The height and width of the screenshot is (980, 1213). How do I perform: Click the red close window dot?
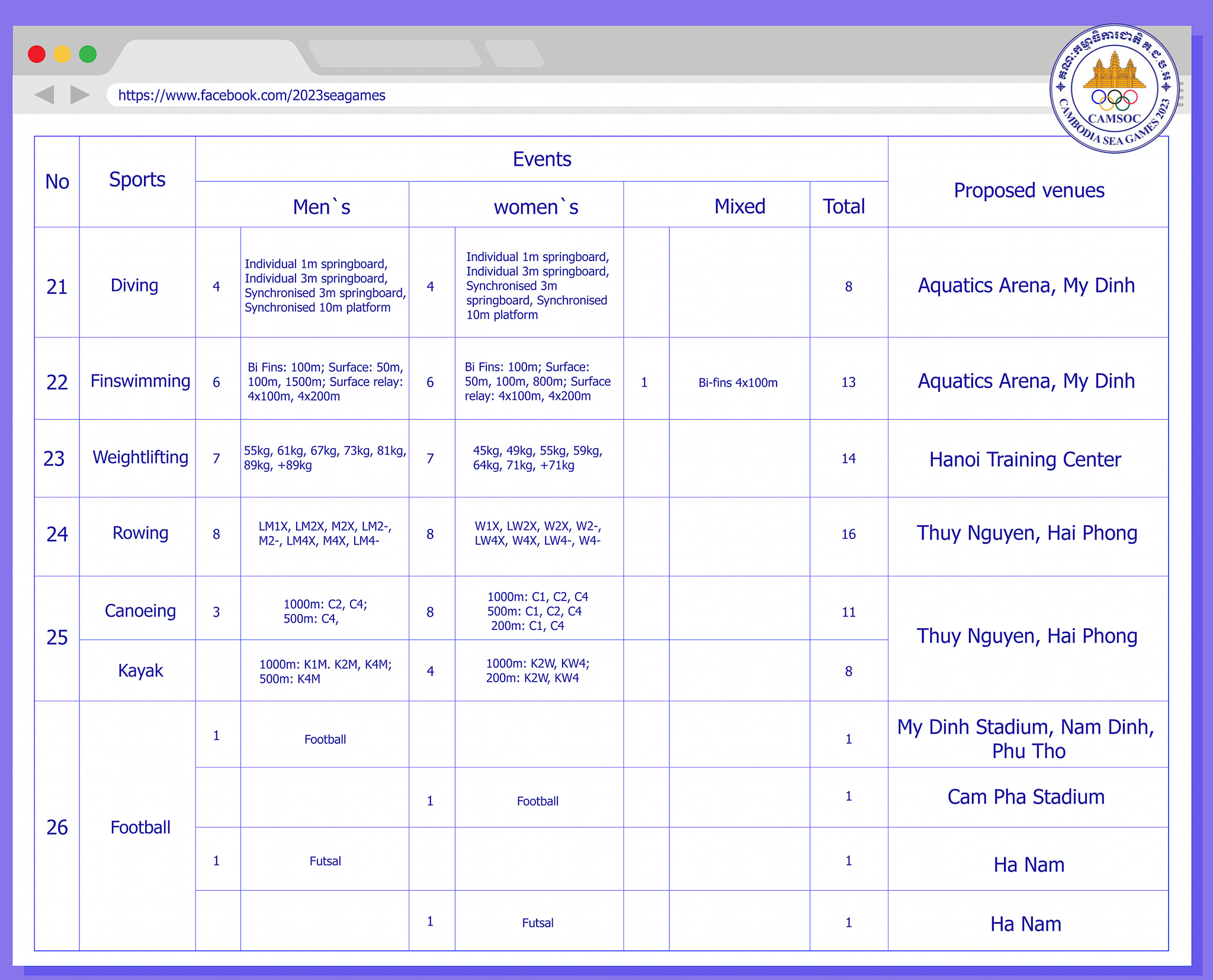click(37, 54)
